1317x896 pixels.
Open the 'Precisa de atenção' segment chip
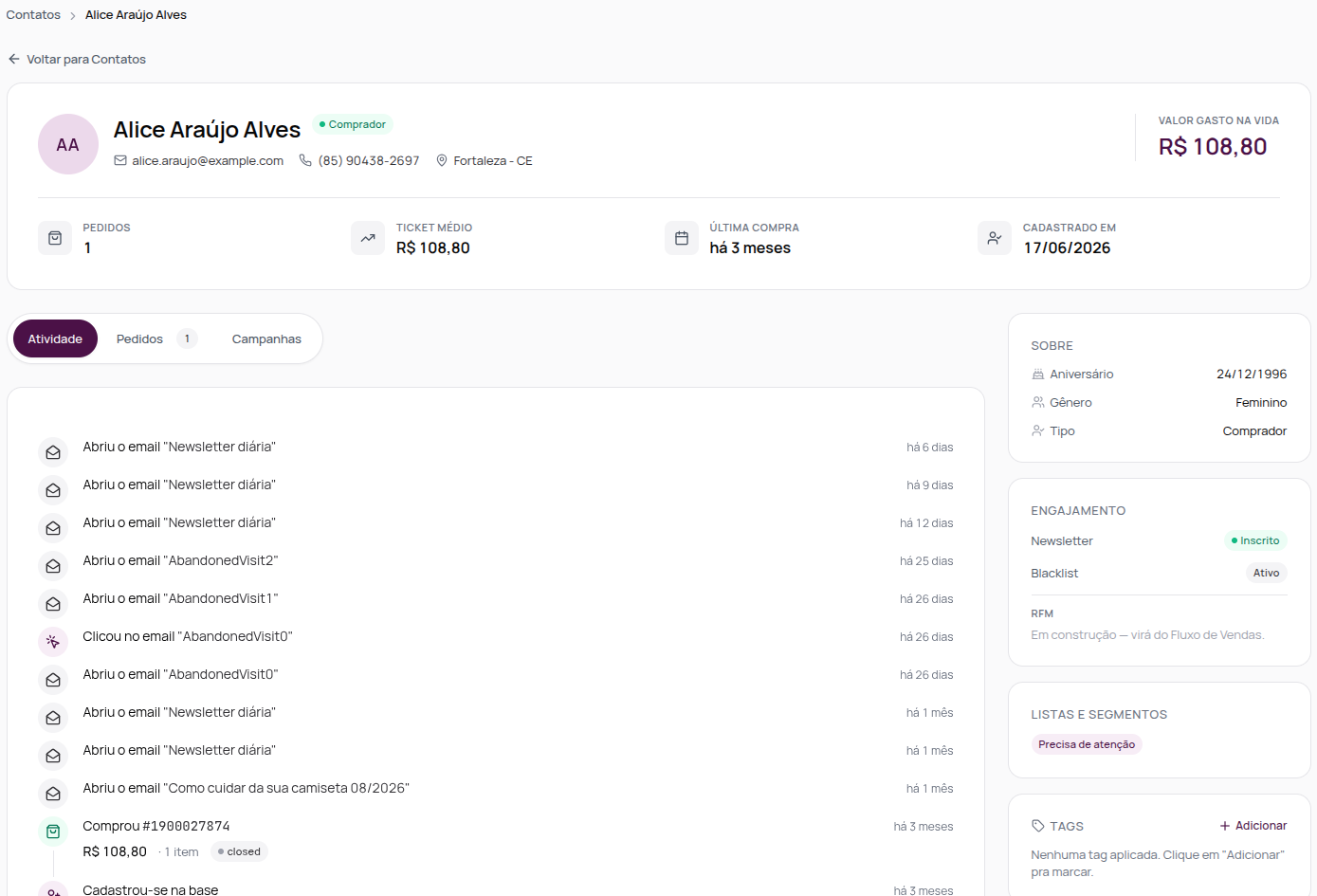pyautogui.click(x=1086, y=744)
